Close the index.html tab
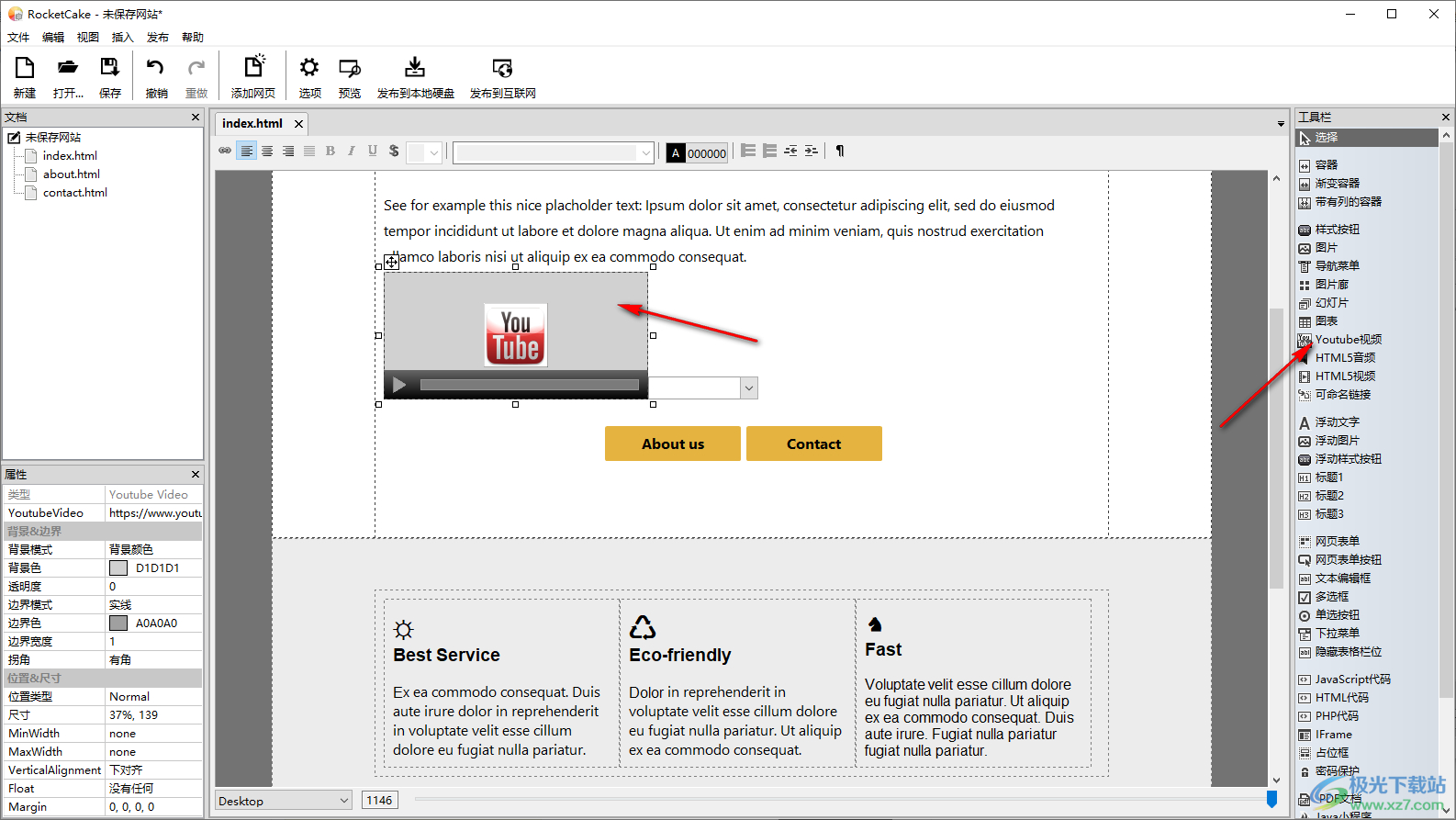This screenshot has height=820, width=1456. 298,123
